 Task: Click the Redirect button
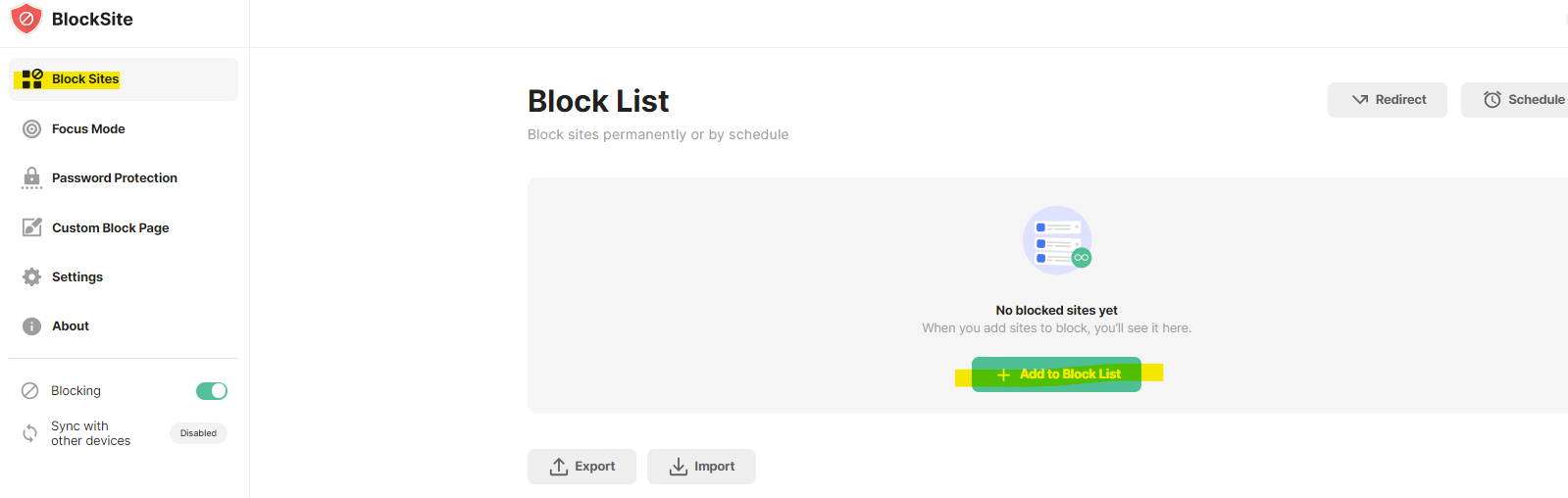[1388, 100]
